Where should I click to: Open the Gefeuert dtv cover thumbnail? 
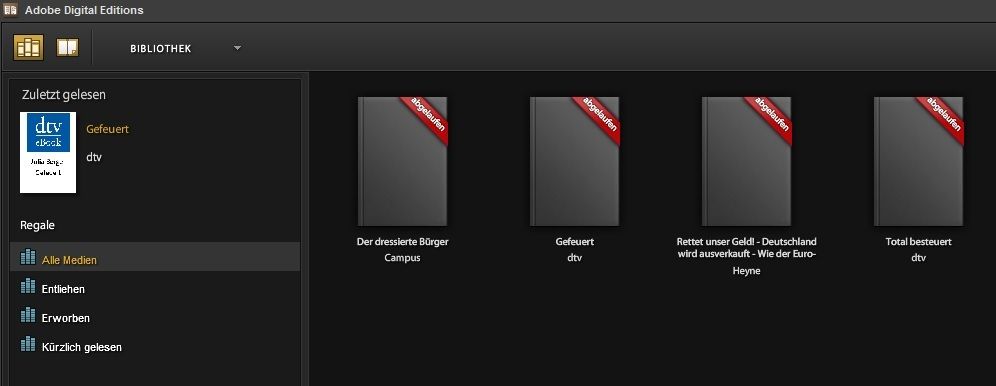click(x=48, y=152)
